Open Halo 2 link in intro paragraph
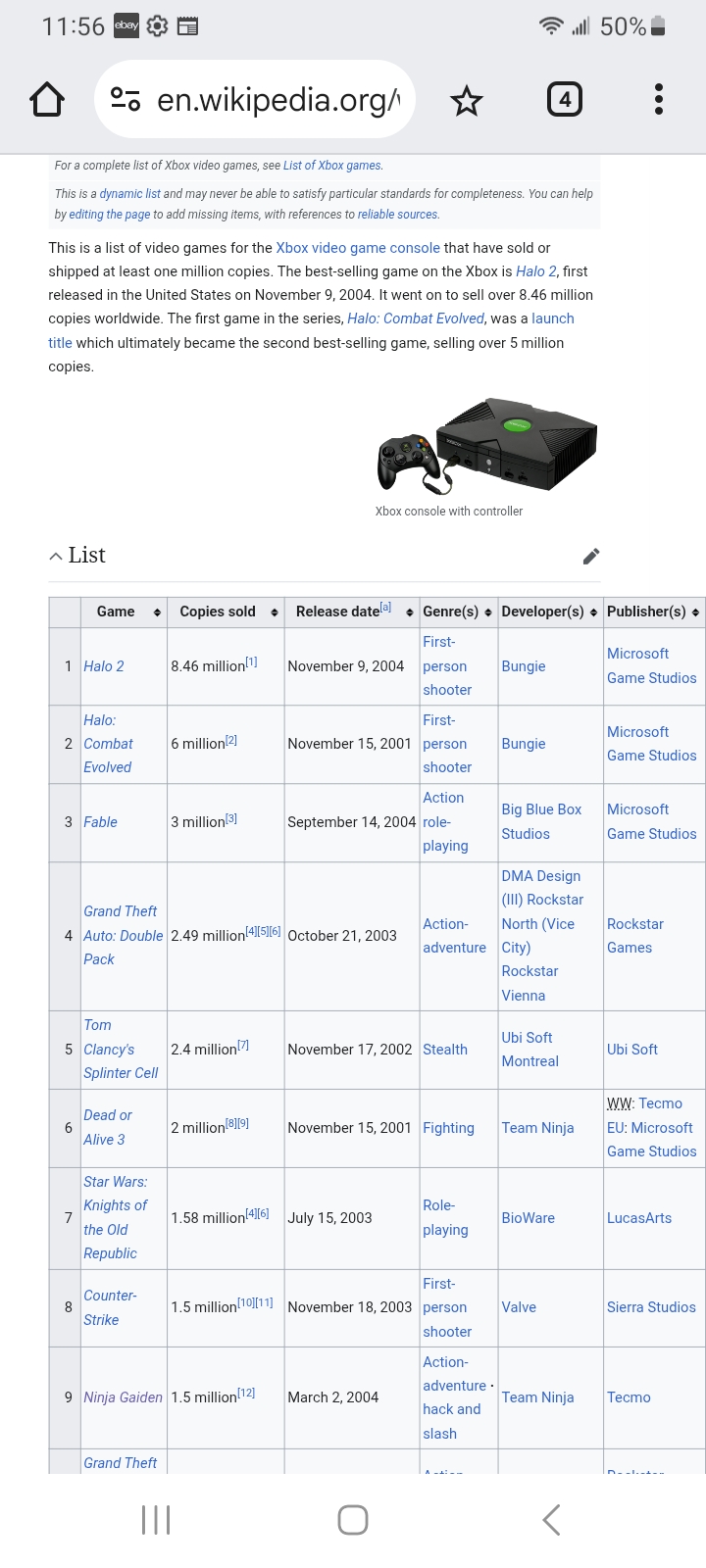This screenshot has height=1568, width=706. pos(535,271)
